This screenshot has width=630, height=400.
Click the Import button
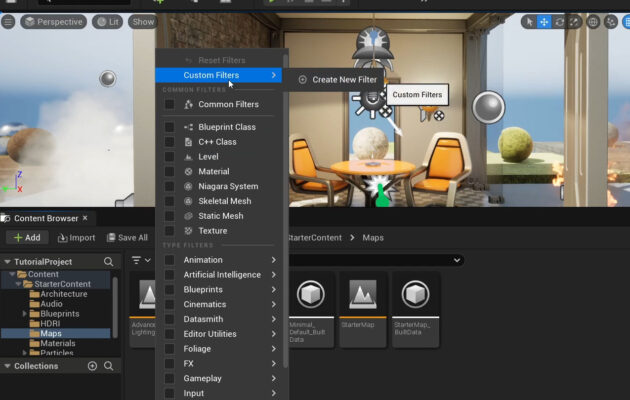[77, 238]
